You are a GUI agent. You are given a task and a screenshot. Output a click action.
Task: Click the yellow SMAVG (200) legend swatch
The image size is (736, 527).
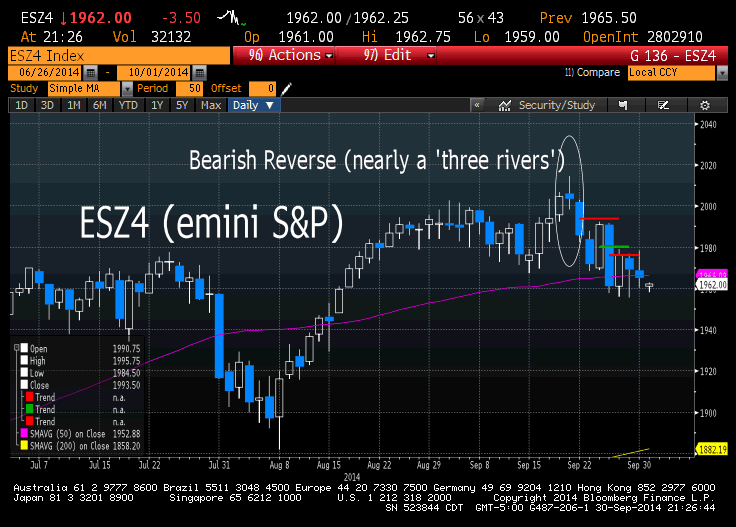pyautogui.click(x=24, y=445)
